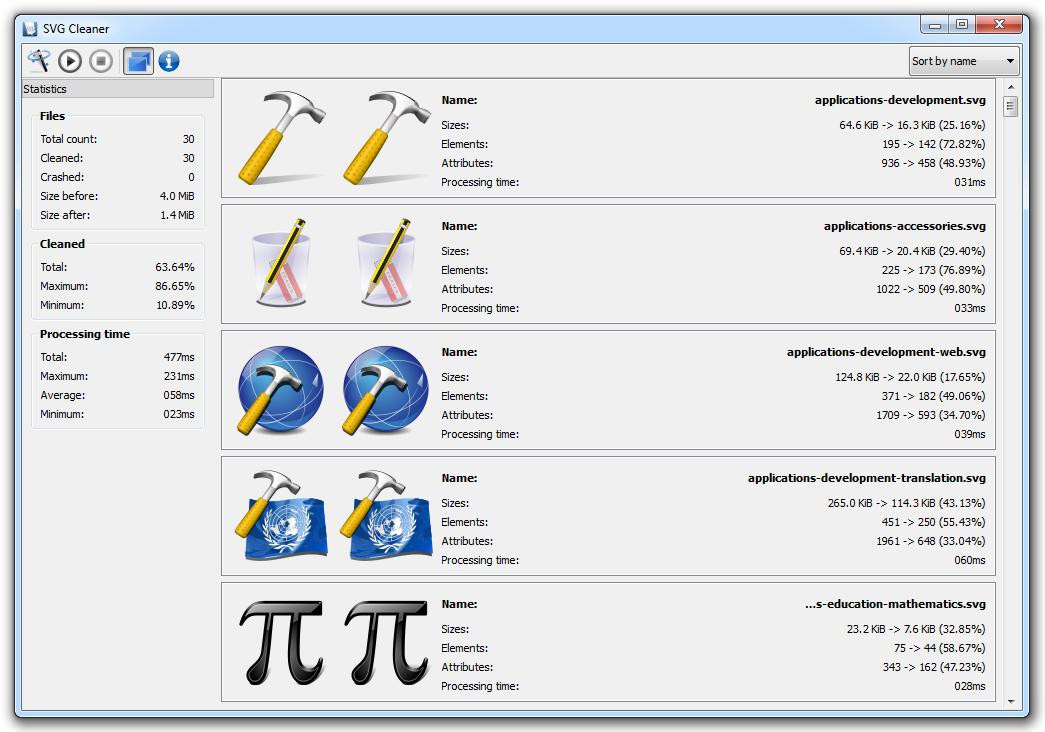Click size value 265.0 KiB -> 114.3 KiB (43.13%)
This screenshot has height=732, width=1045.
click(x=906, y=503)
